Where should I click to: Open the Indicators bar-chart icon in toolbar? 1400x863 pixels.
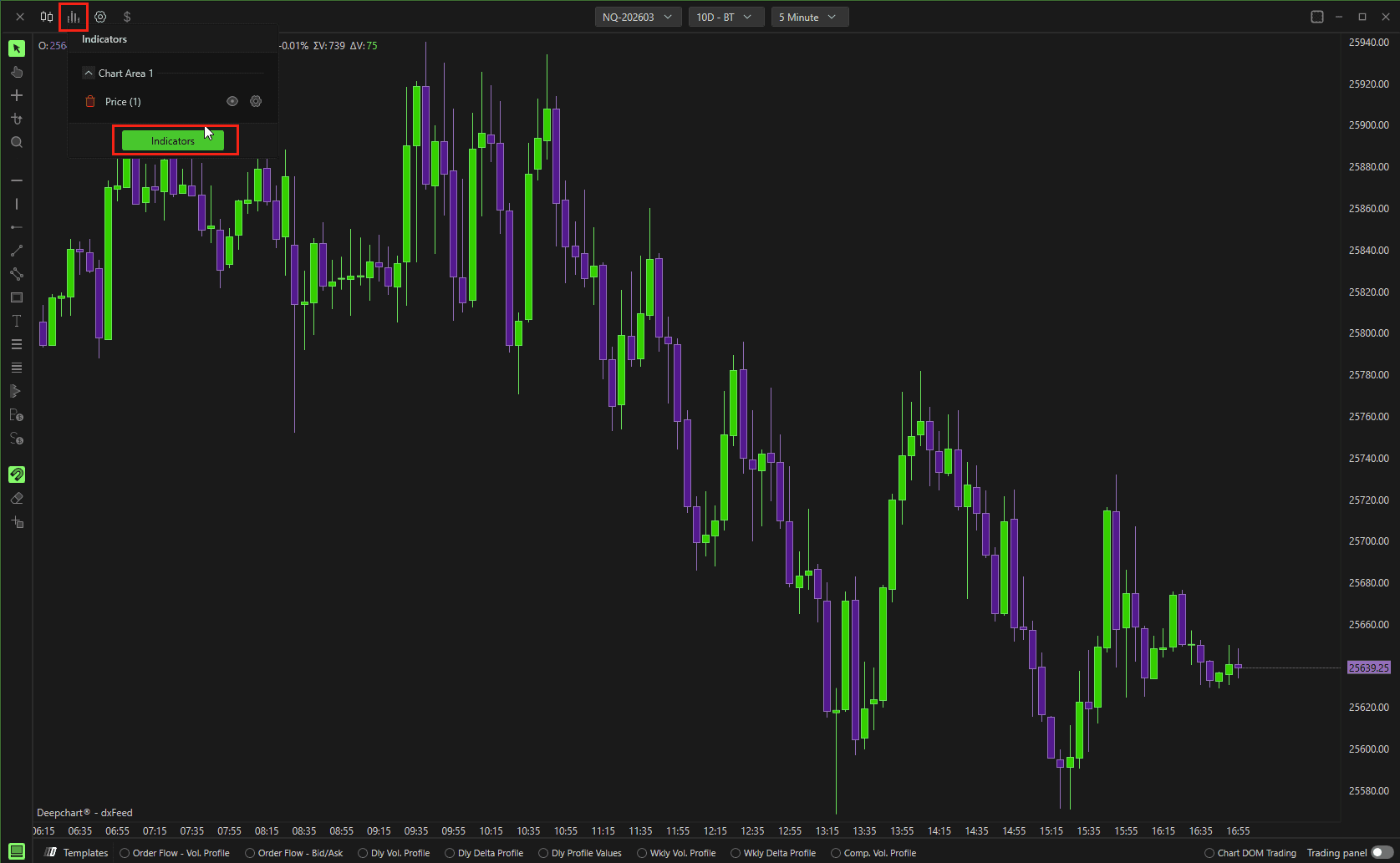(x=74, y=17)
